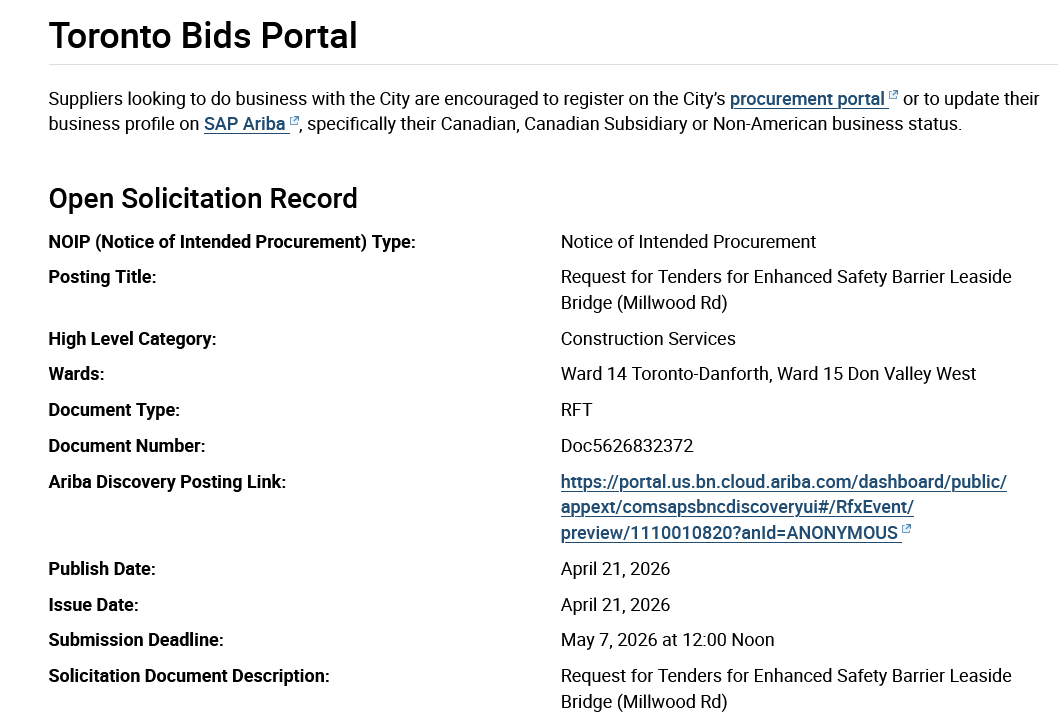Screen dimensions: 1058x727
Task: Click the May 7, 2026 submission deadline
Action: click(667, 640)
